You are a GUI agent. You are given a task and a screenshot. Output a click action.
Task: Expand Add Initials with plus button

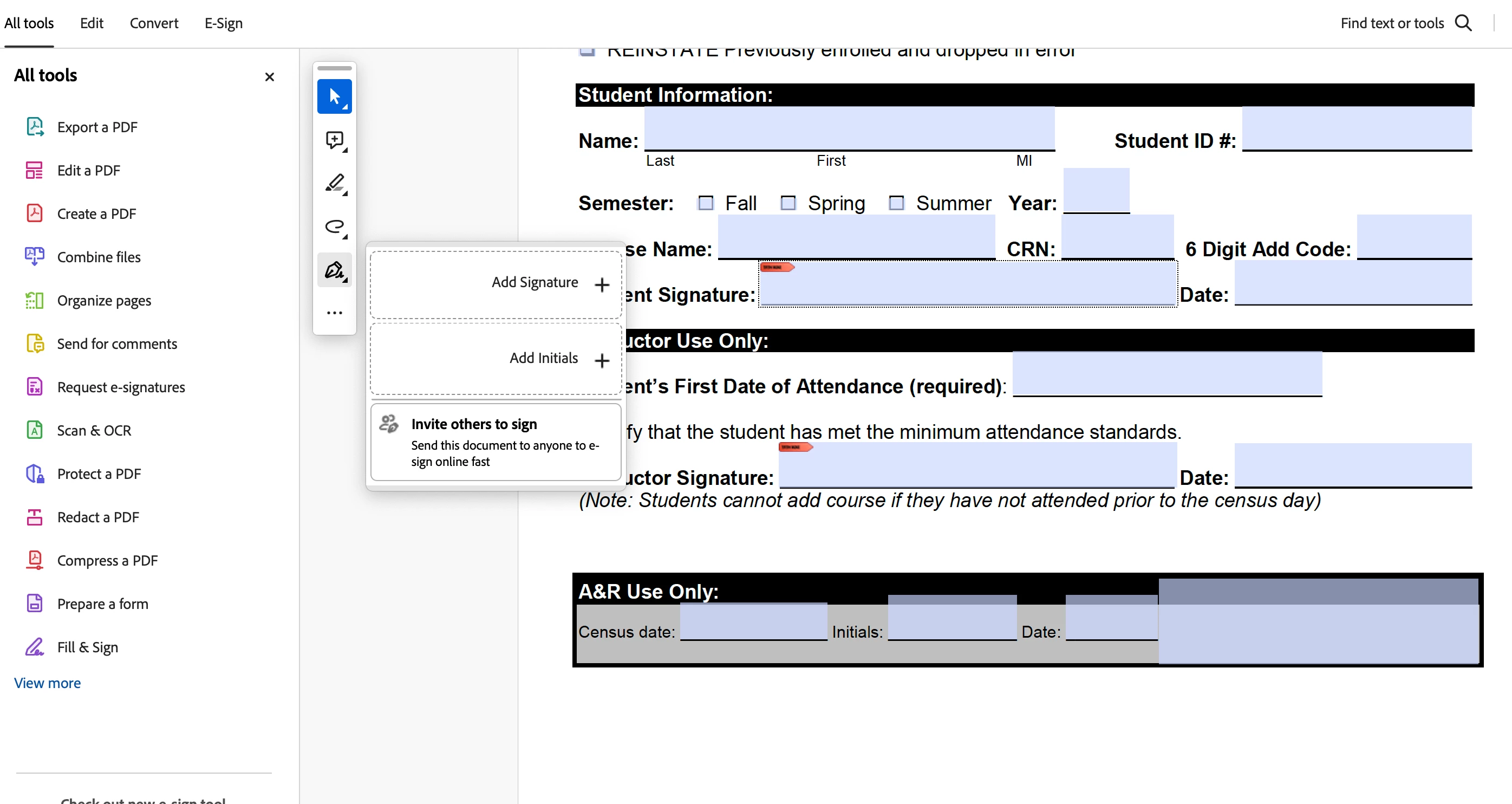(x=602, y=360)
